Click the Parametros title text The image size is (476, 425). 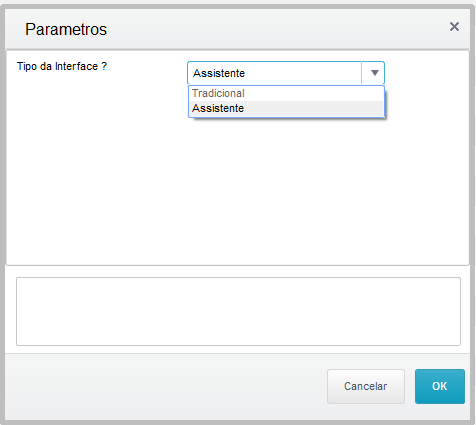66,29
